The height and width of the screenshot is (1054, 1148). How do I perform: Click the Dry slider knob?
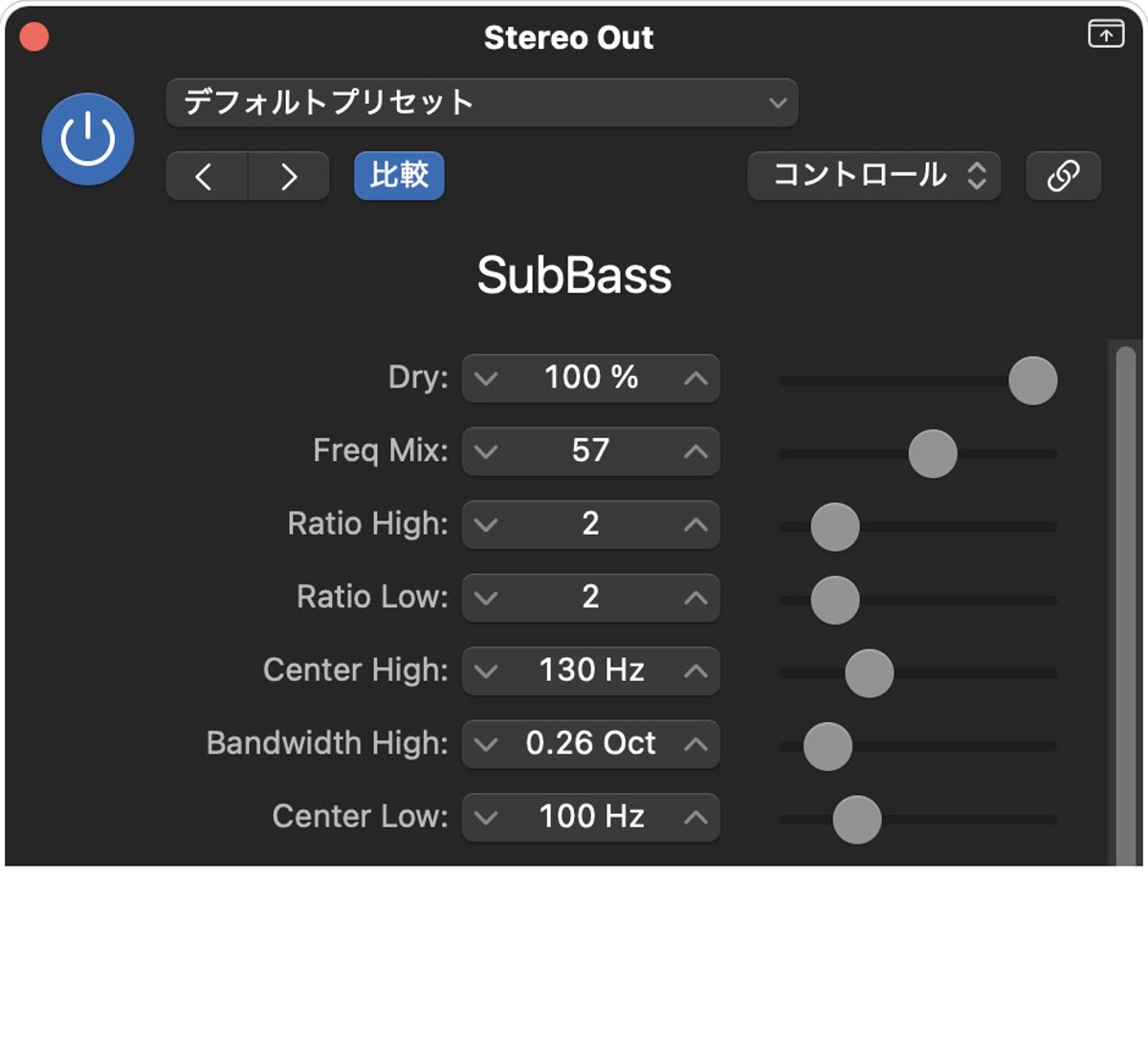point(1033,381)
